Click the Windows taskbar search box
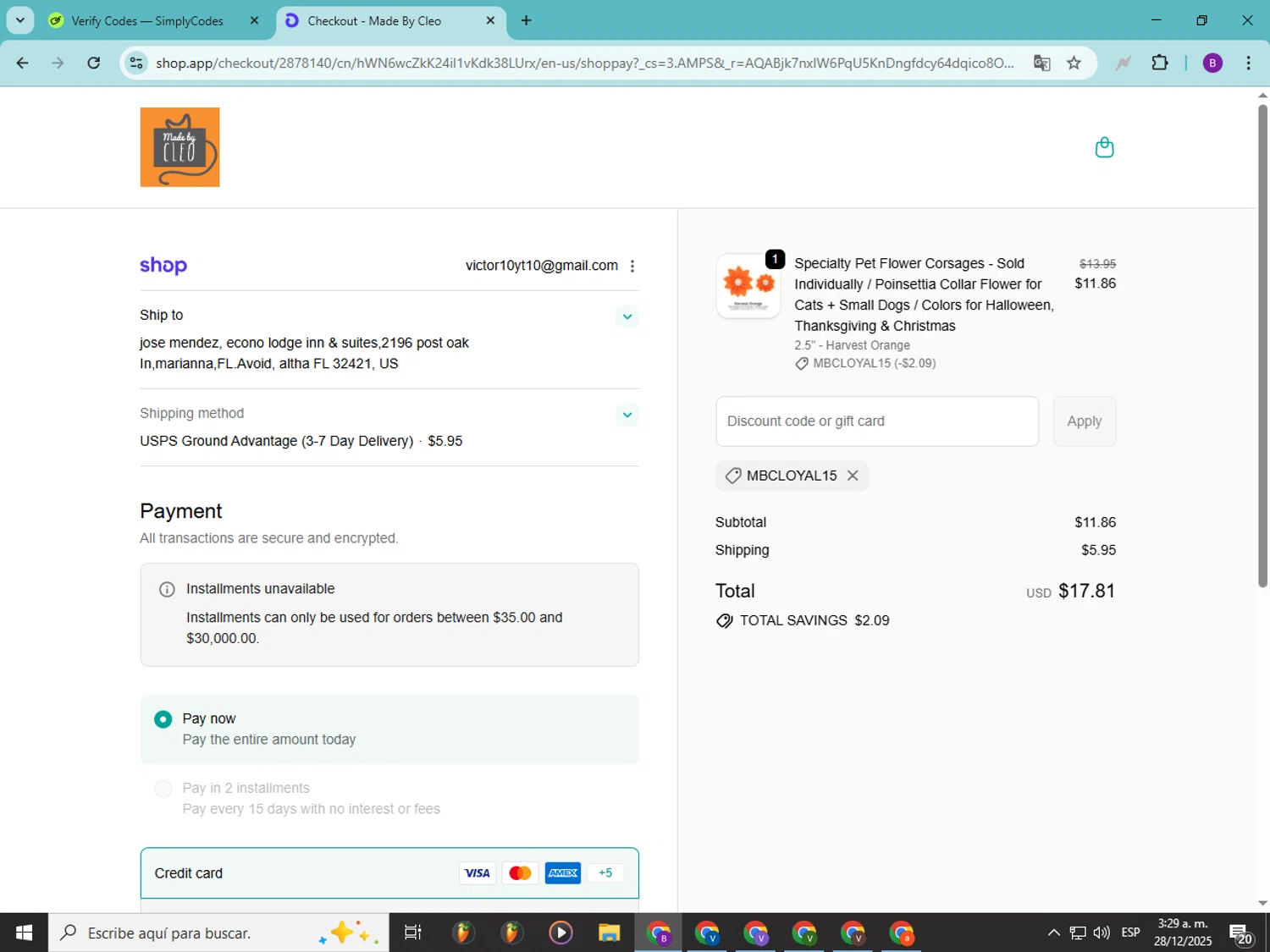This screenshot has height=952, width=1270. point(218,933)
